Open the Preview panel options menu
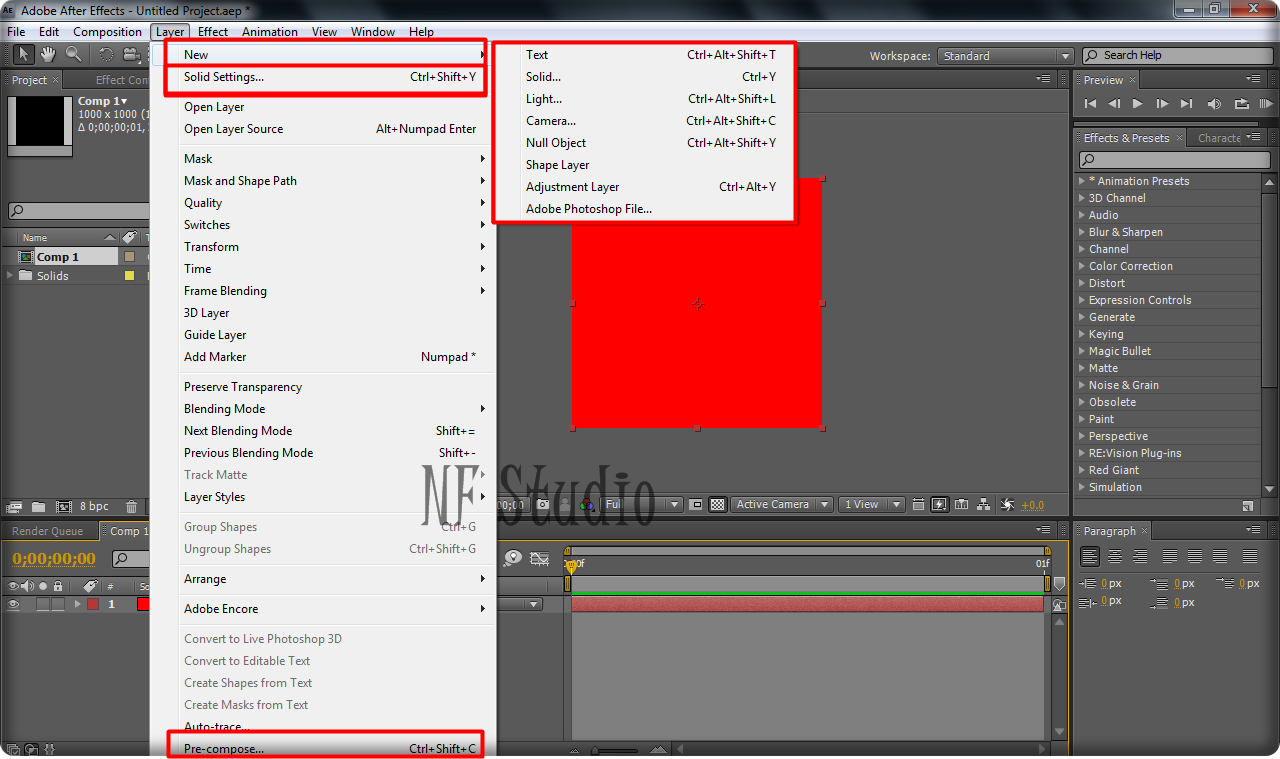Screen dimensions: 1280x759 1253,80
